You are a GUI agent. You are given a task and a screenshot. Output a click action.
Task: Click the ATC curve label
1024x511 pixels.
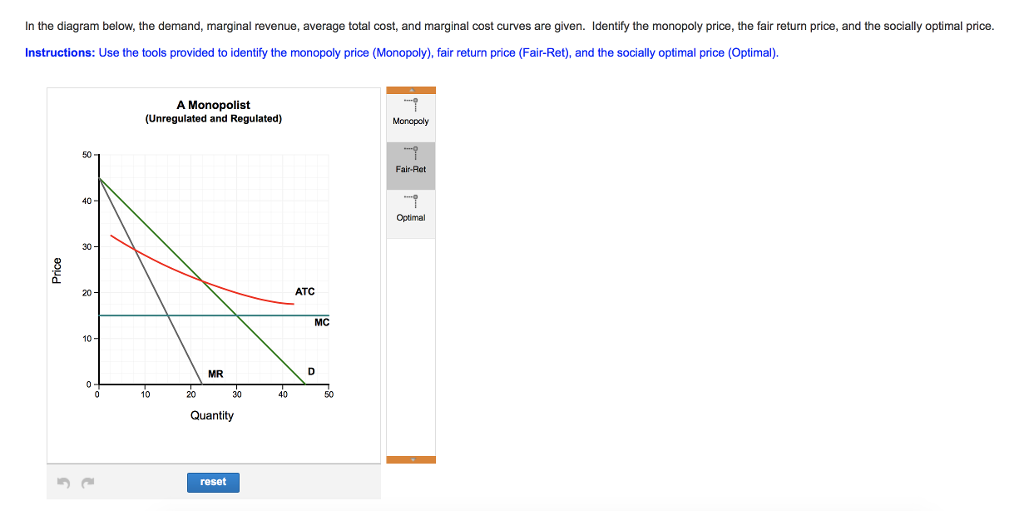coord(304,291)
